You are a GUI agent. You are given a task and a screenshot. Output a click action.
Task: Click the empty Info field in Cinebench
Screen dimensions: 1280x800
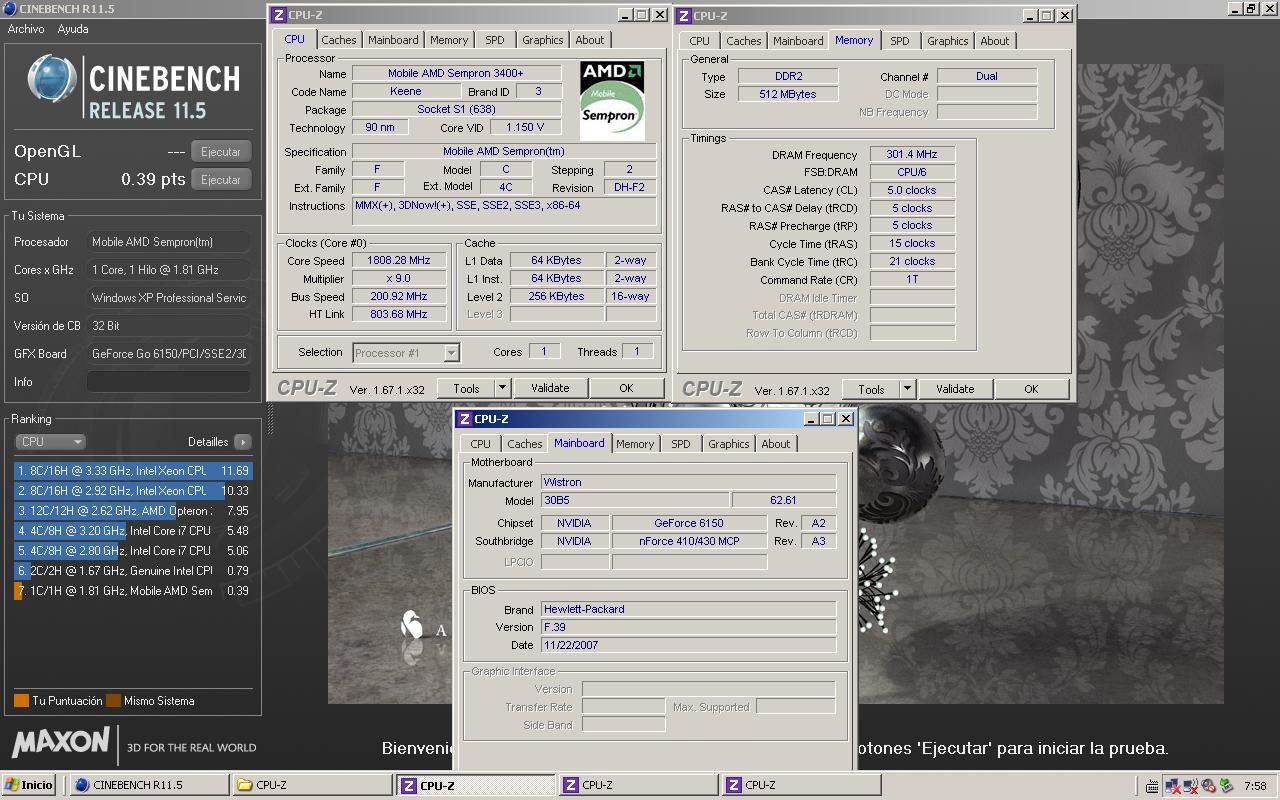(168, 382)
